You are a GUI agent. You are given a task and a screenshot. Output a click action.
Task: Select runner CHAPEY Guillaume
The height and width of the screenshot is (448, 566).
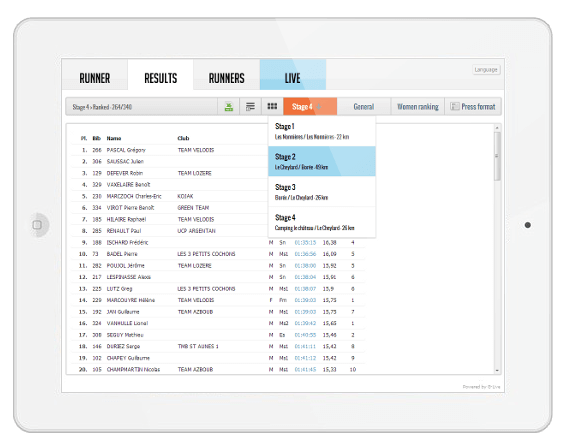[128, 358]
